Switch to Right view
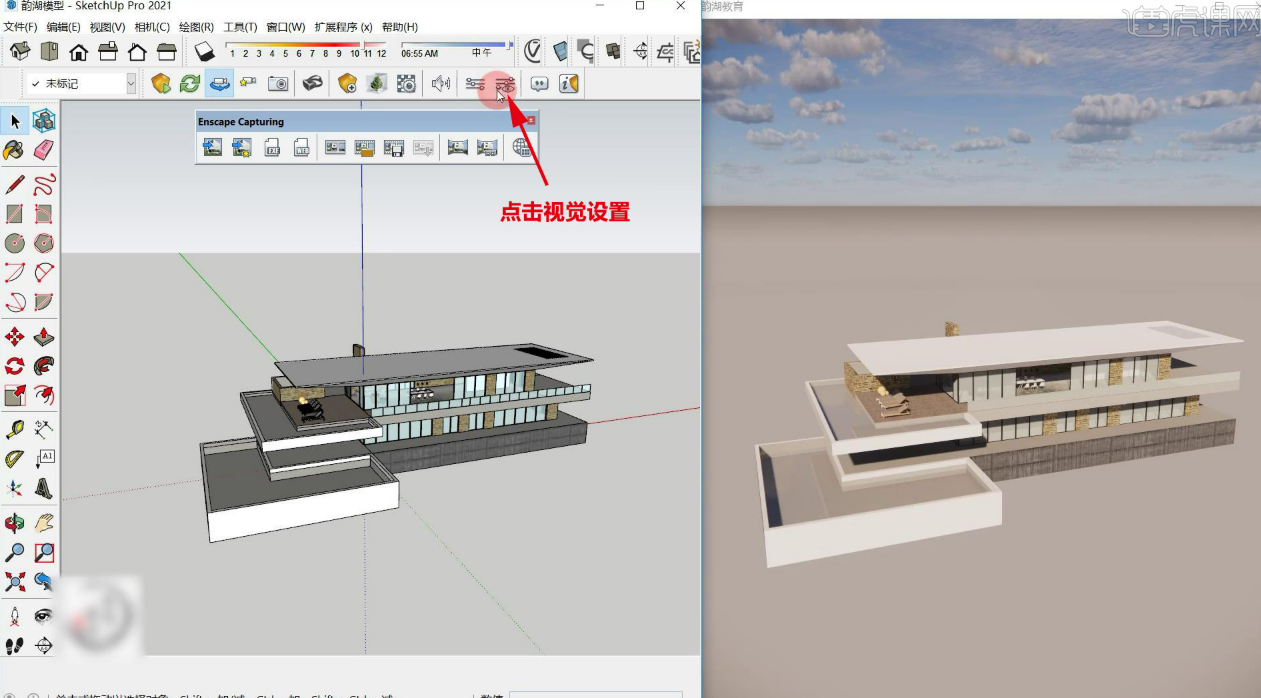This screenshot has height=698, width=1261. [108, 51]
